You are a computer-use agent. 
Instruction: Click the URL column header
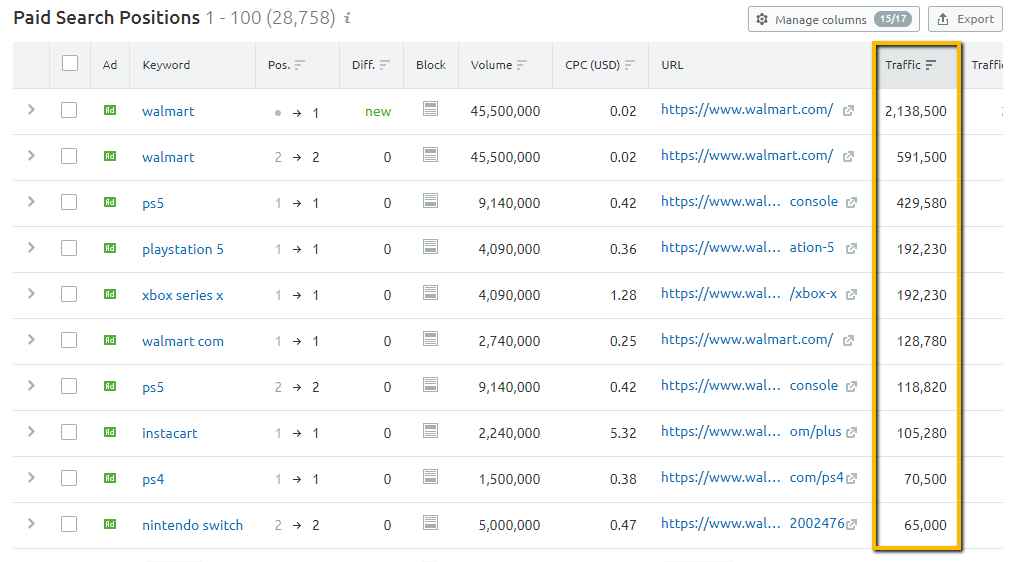point(672,65)
